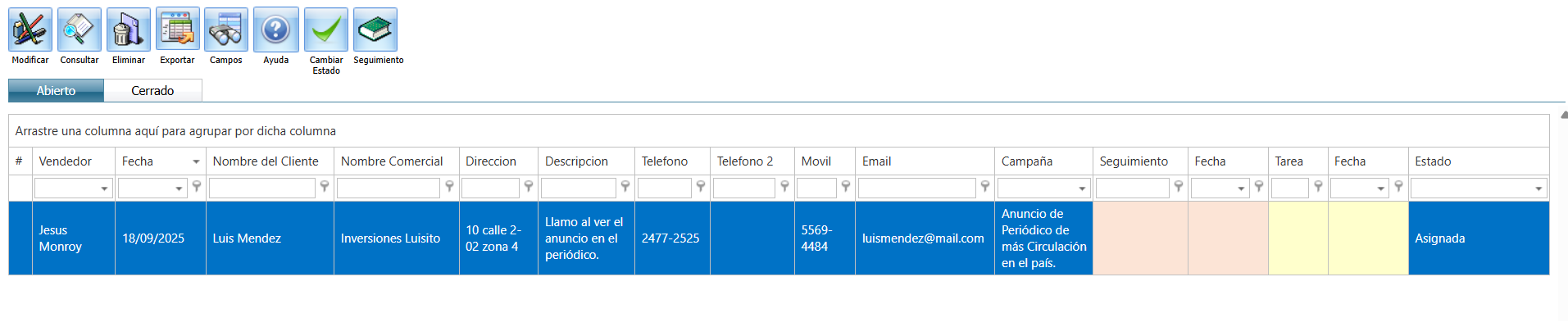Click the Modificar toolbar icon
The image size is (1568, 336).
30,30
